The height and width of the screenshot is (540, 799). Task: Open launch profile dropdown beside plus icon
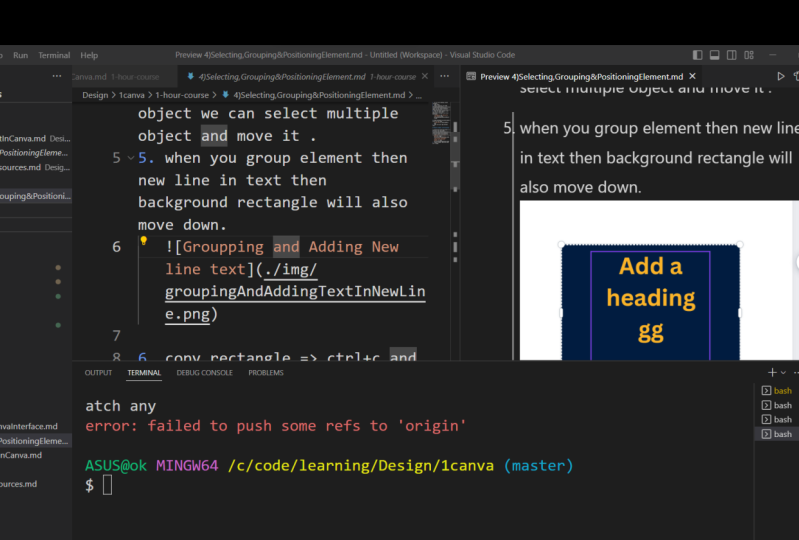[x=783, y=372]
